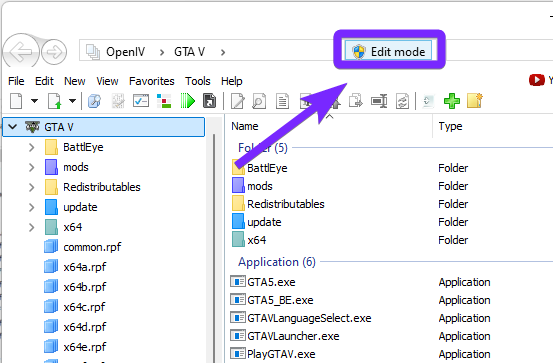The width and height of the screenshot is (553, 363).
Task: Expand x64 folder in tree
Action: coord(31,227)
